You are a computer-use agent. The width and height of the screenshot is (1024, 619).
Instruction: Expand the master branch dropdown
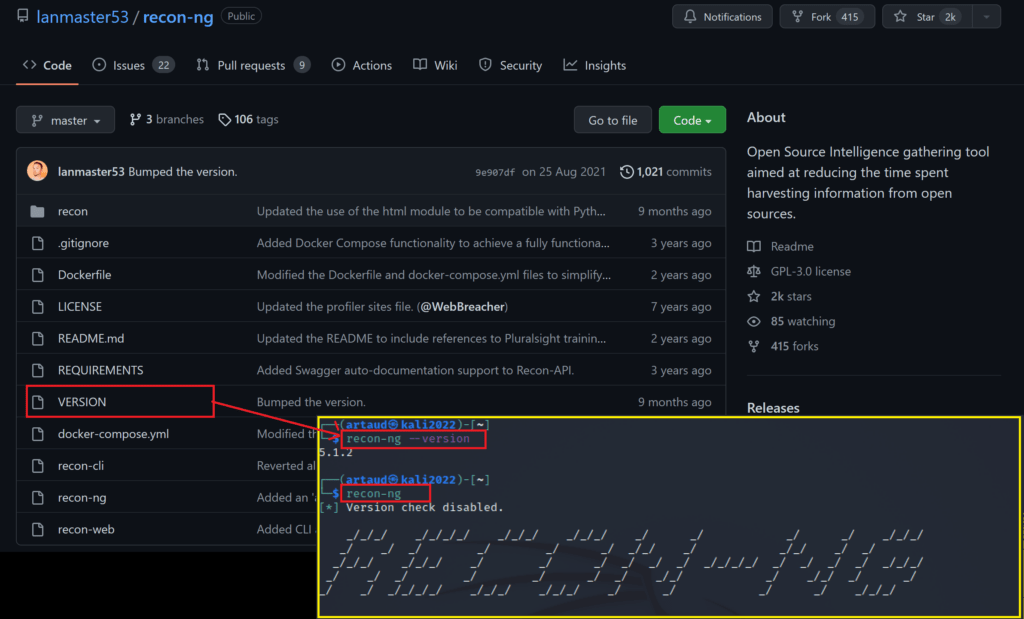pyautogui.click(x=65, y=120)
